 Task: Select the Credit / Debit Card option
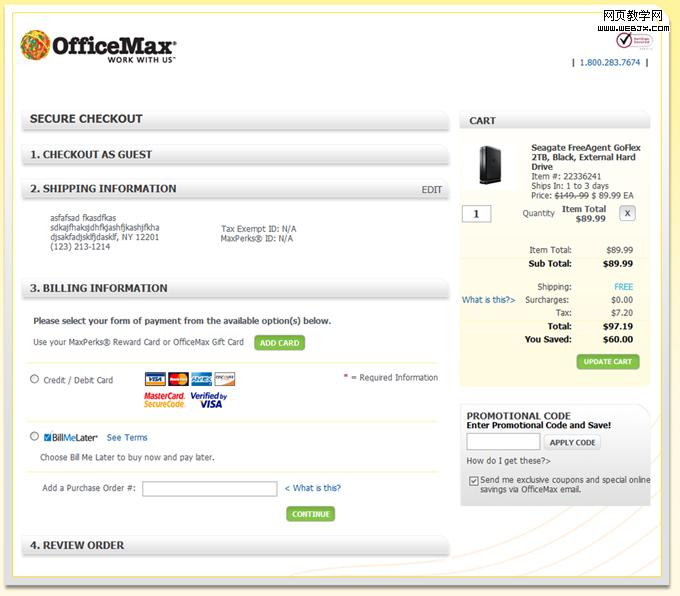tap(35, 379)
